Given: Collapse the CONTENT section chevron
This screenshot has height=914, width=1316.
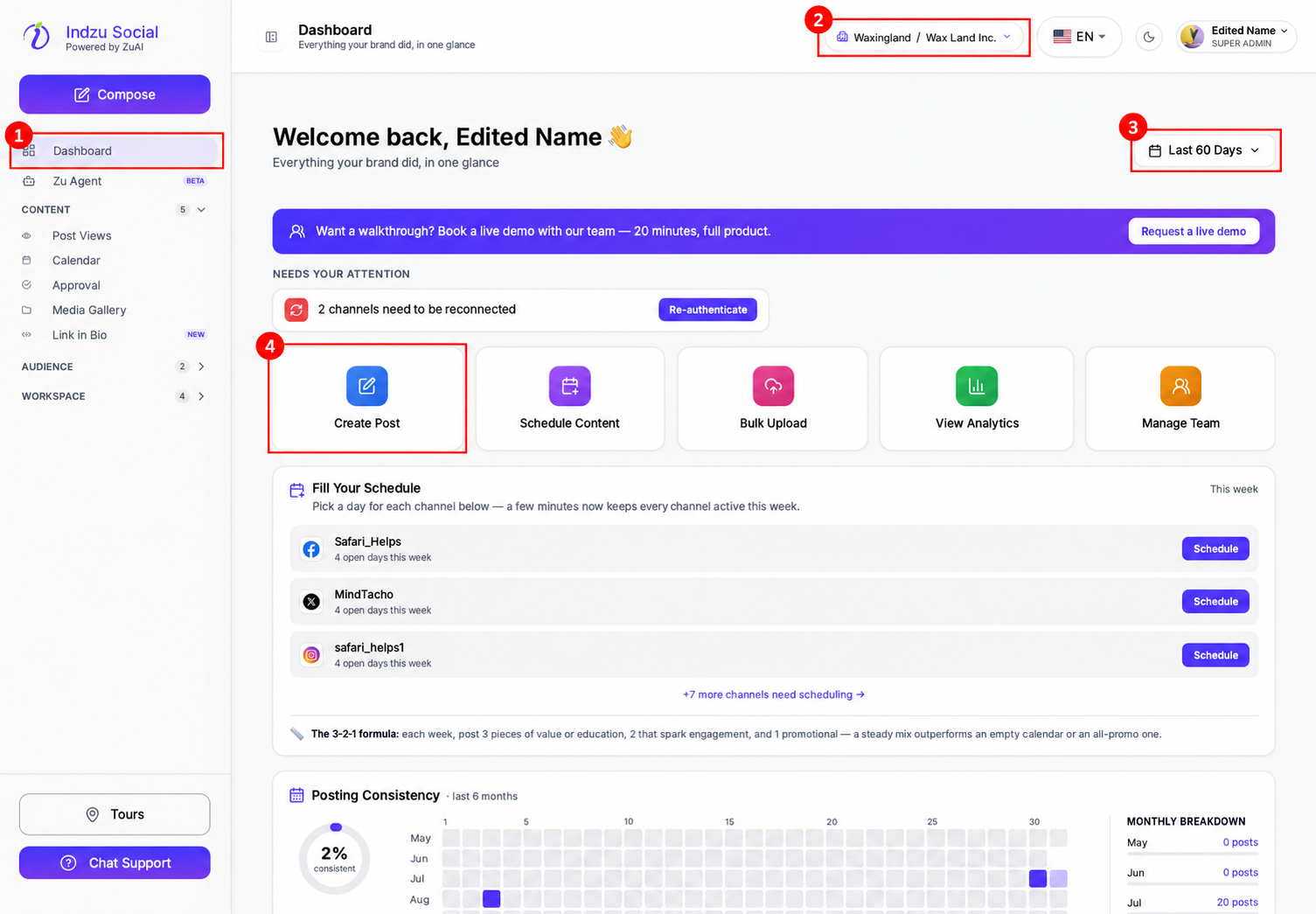Looking at the screenshot, I should click(201, 210).
